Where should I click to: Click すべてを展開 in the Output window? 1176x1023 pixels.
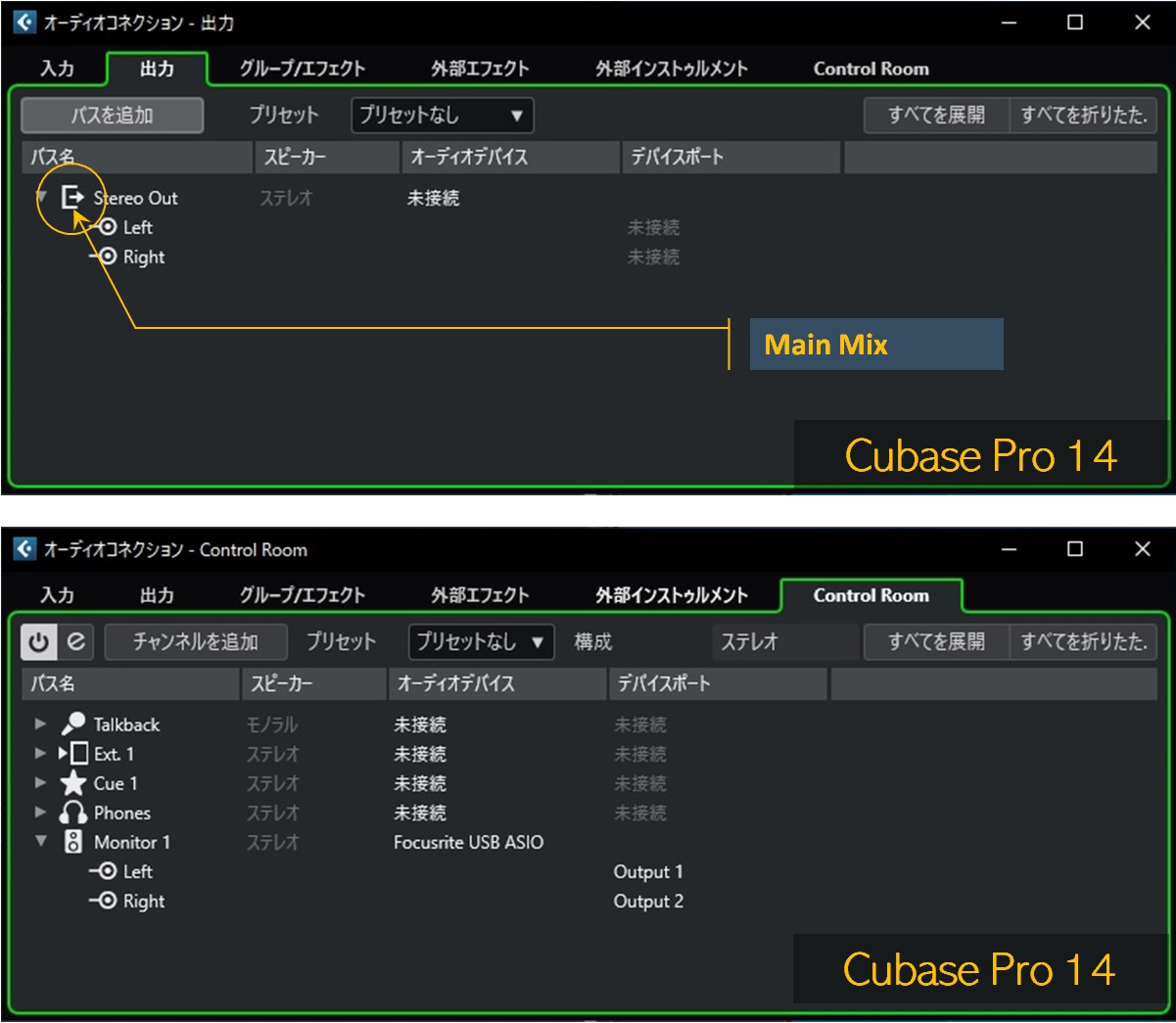[x=937, y=116]
